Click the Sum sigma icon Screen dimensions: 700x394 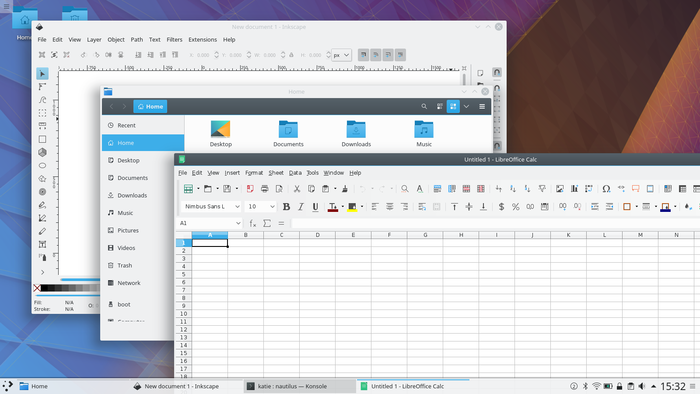tap(267, 223)
